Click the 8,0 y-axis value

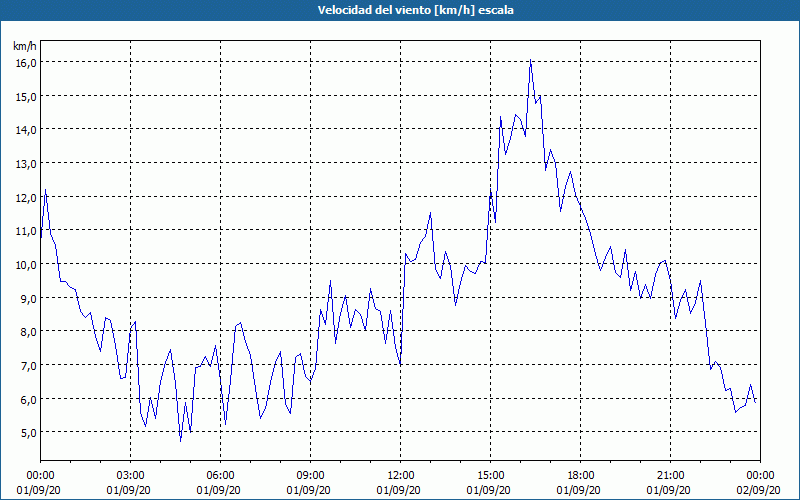pos(29,332)
